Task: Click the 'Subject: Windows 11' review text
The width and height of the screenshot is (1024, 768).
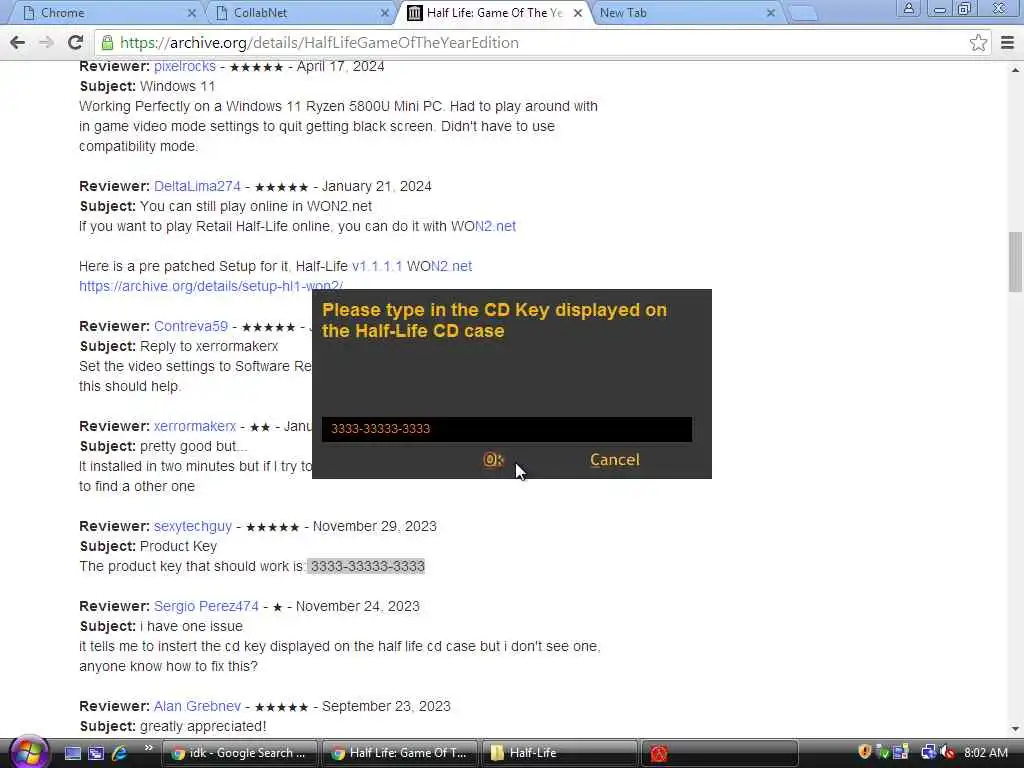Action: [x=147, y=87]
